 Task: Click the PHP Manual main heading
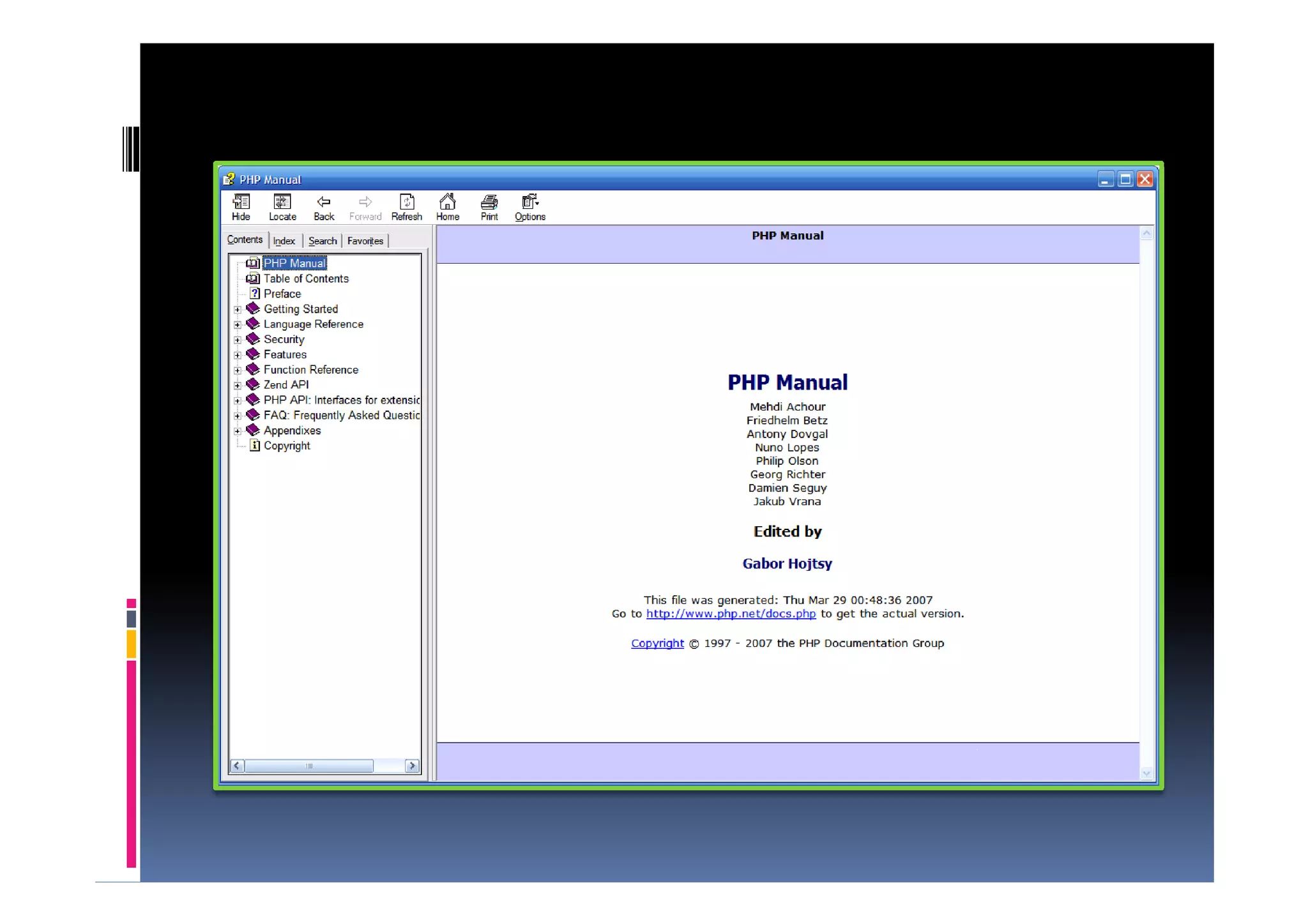click(787, 382)
